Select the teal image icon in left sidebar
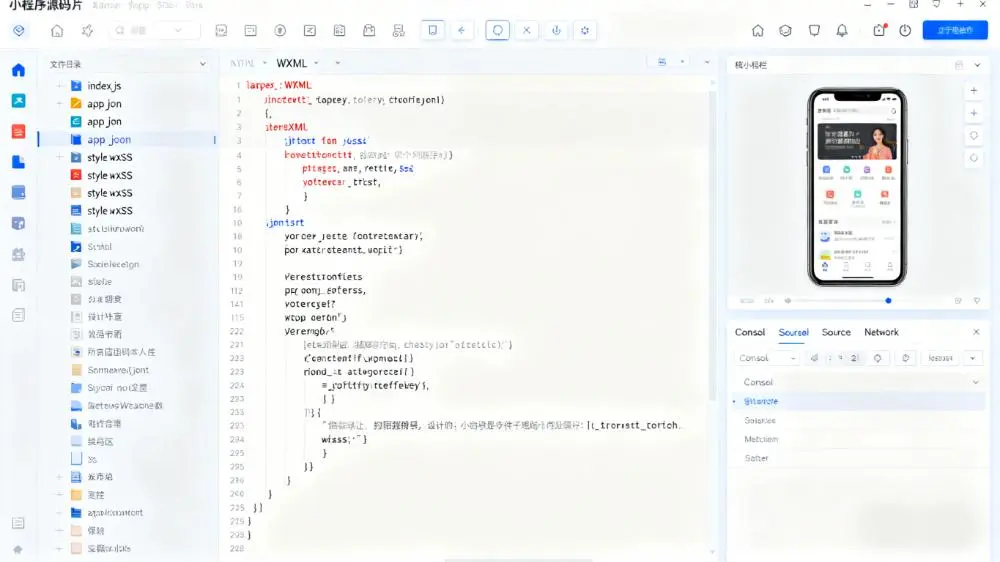Image resolution: width=1000 pixels, height=562 pixels. click(x=18, y=101)
